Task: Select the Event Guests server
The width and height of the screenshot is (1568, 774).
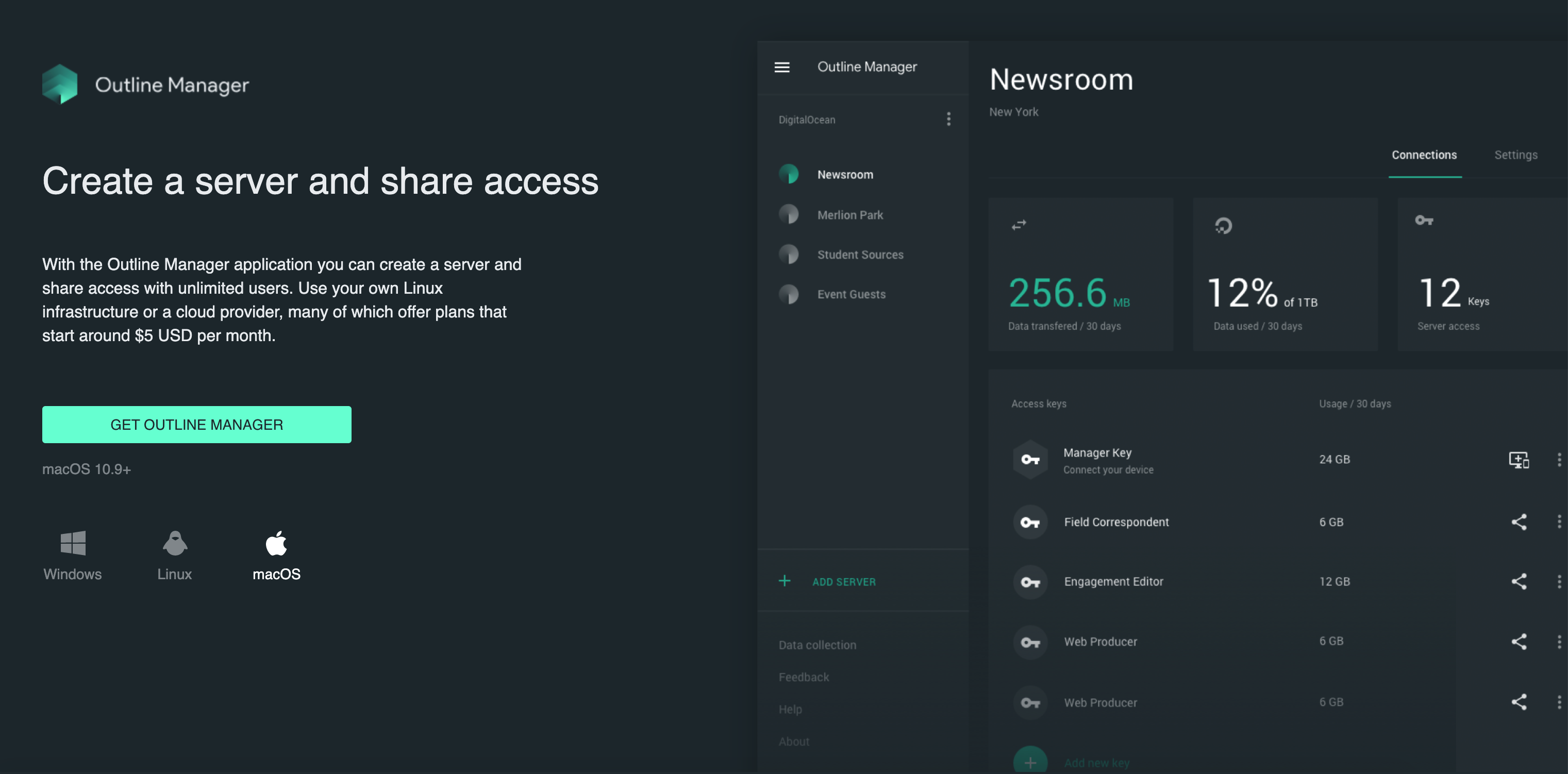Action: (x=851, y=294)
